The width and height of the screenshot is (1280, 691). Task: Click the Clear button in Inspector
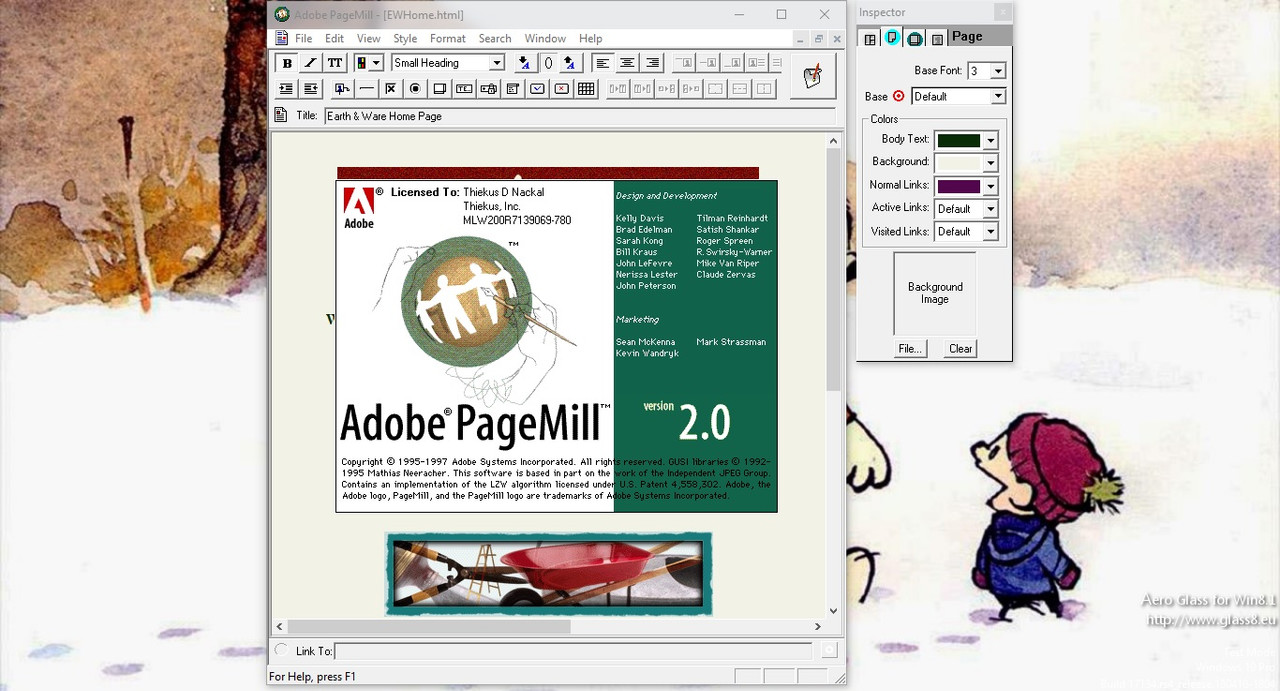click(x=961, y=349)
